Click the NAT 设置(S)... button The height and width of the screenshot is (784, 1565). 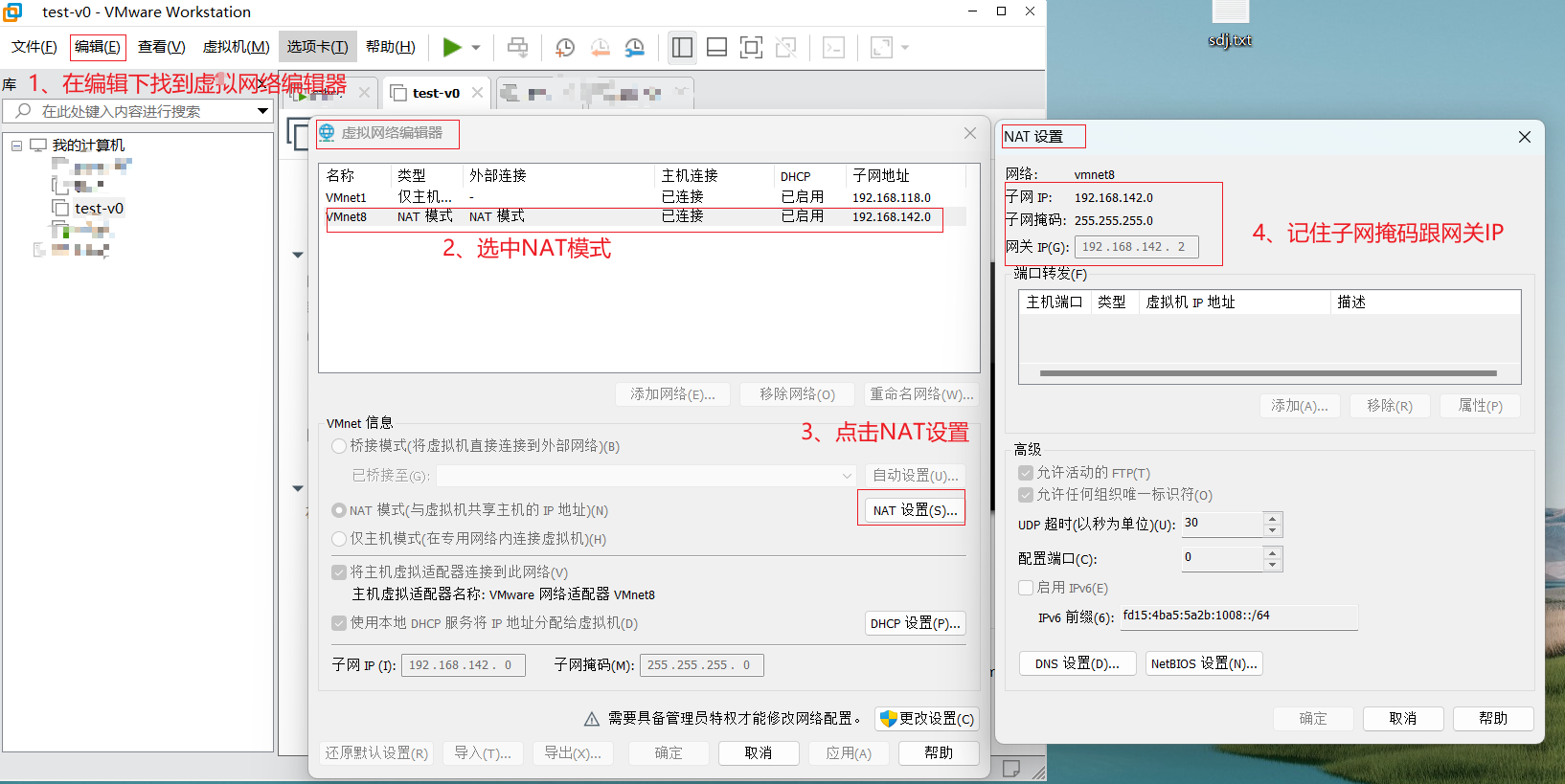(914, 510)
